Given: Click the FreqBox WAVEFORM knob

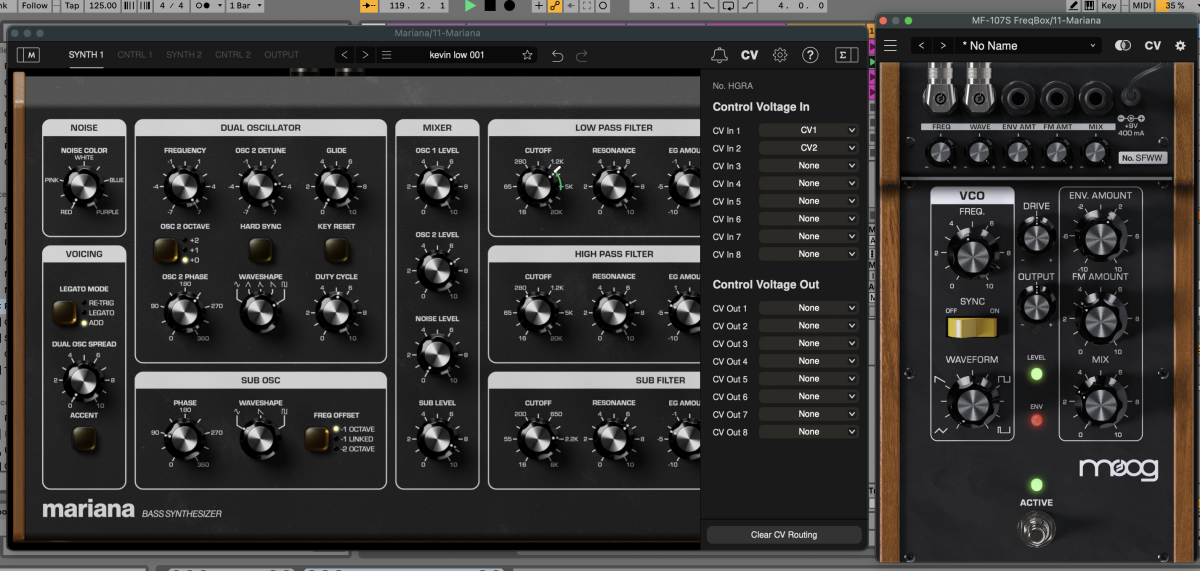Looking at the screenshot, I should point(971,404).
